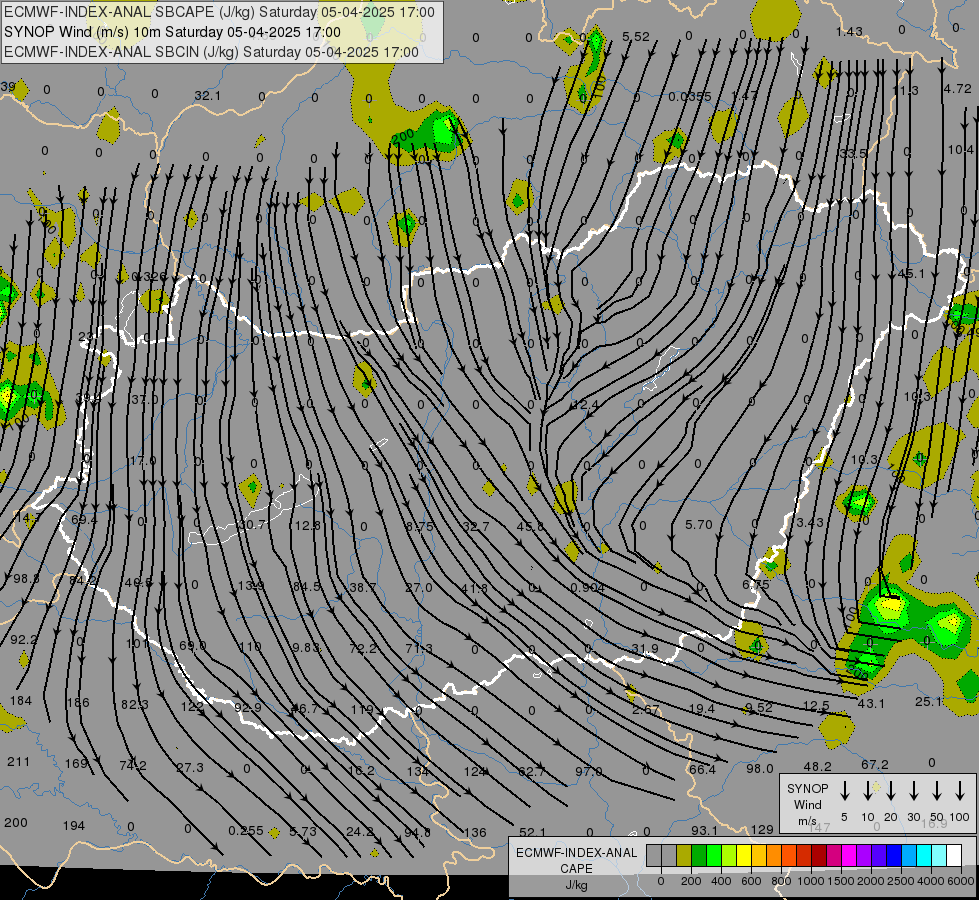Click the 400 tick label on the CAPE legend
This screenshot has height=900, width=979.
tap(721, 881)
